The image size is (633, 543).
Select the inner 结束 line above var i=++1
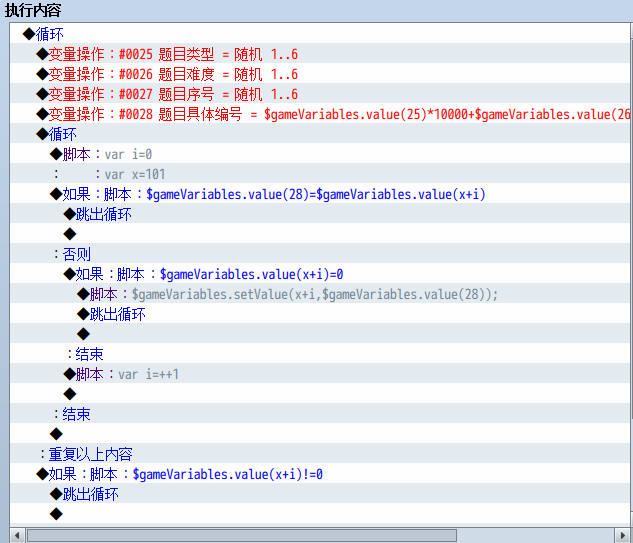[319, 354]
